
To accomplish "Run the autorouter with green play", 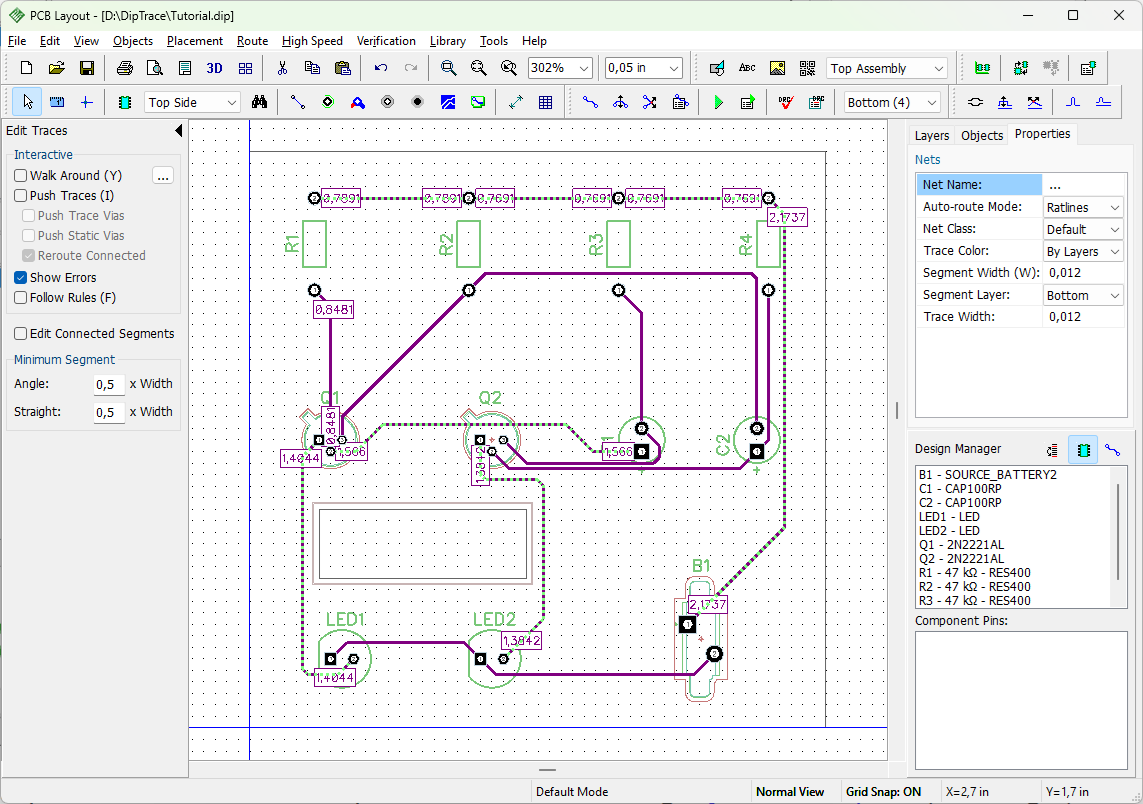I will tap(718, 102).
